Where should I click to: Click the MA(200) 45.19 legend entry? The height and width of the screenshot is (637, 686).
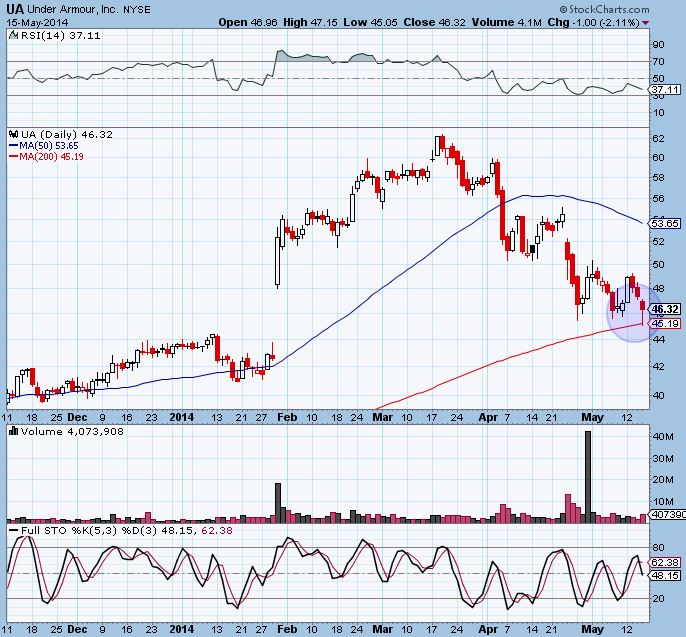tap(46, 157)
